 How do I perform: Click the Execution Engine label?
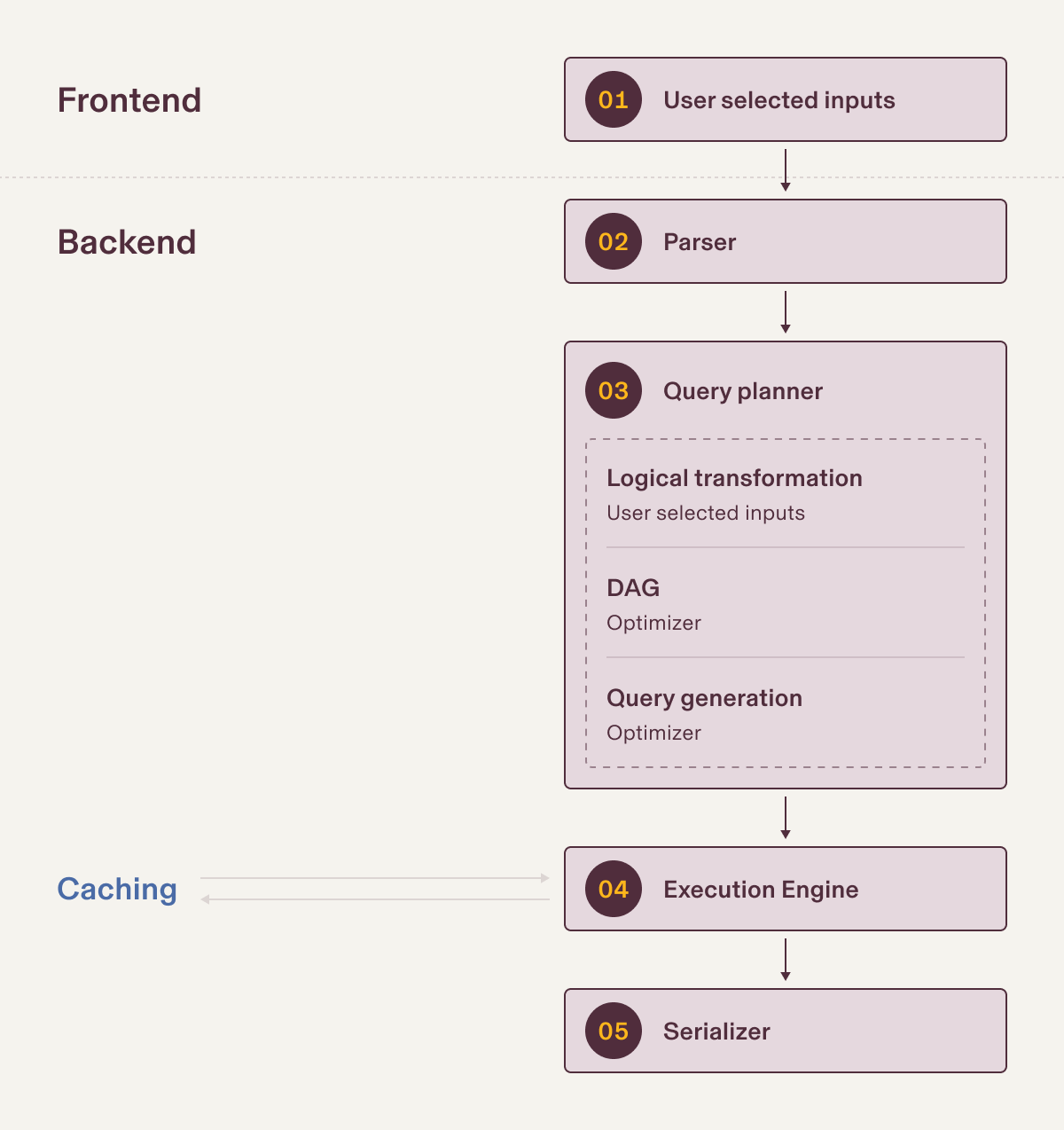click(761, 890)
